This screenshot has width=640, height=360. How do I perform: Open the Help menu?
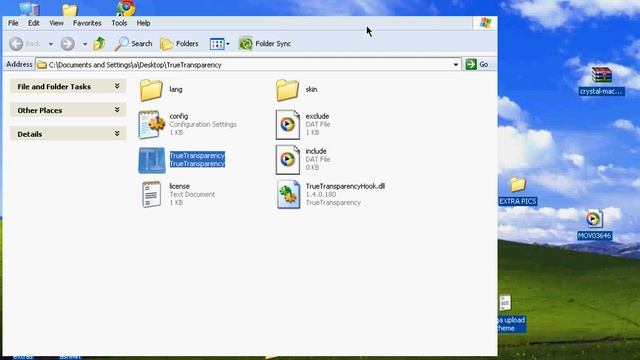143,23
